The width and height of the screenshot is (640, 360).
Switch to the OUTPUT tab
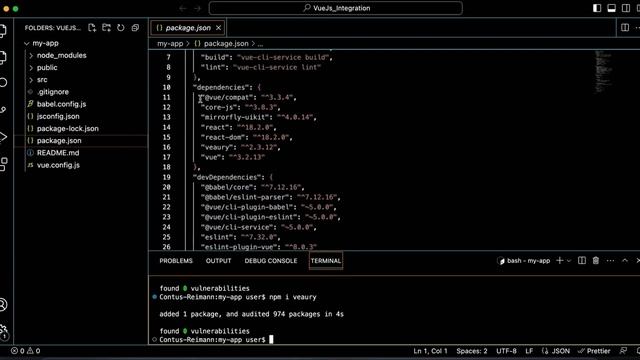tap(218, 261)
